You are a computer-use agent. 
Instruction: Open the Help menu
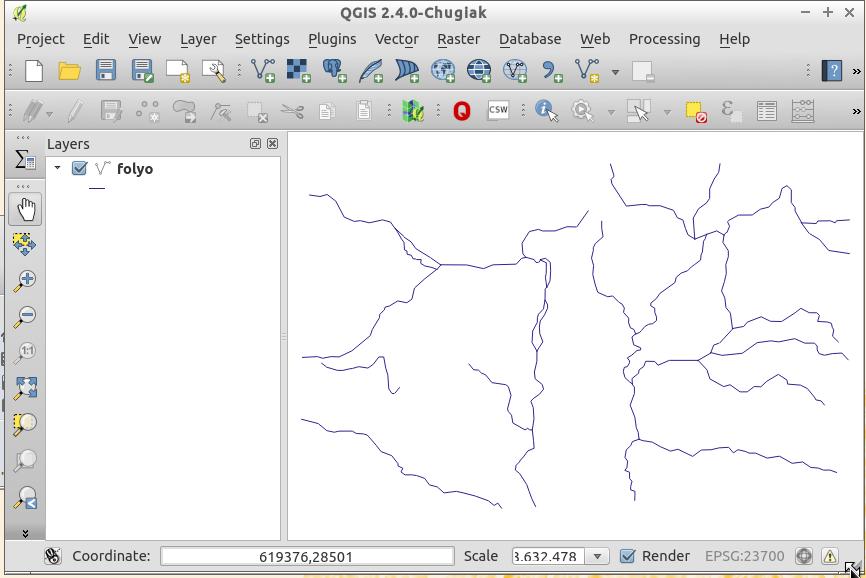point(735,39)
